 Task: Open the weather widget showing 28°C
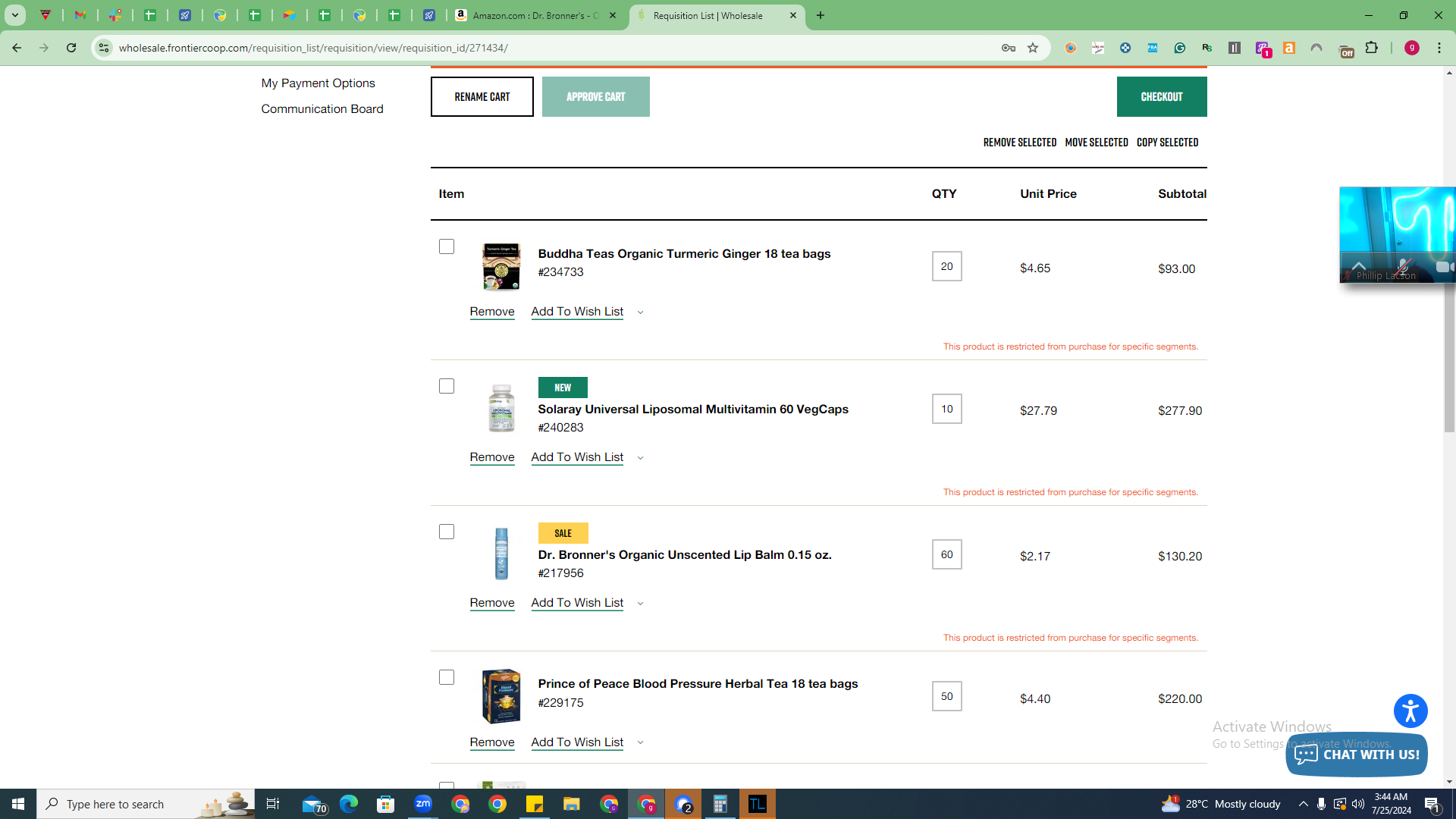tap(1221, 804)
